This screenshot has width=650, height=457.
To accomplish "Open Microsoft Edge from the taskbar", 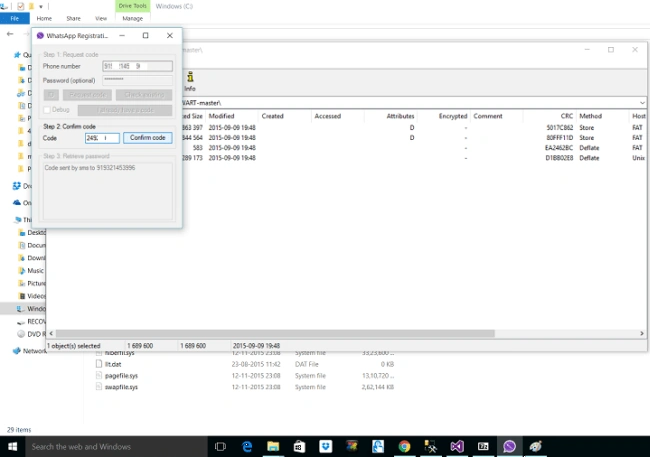I will pos(247,447).
